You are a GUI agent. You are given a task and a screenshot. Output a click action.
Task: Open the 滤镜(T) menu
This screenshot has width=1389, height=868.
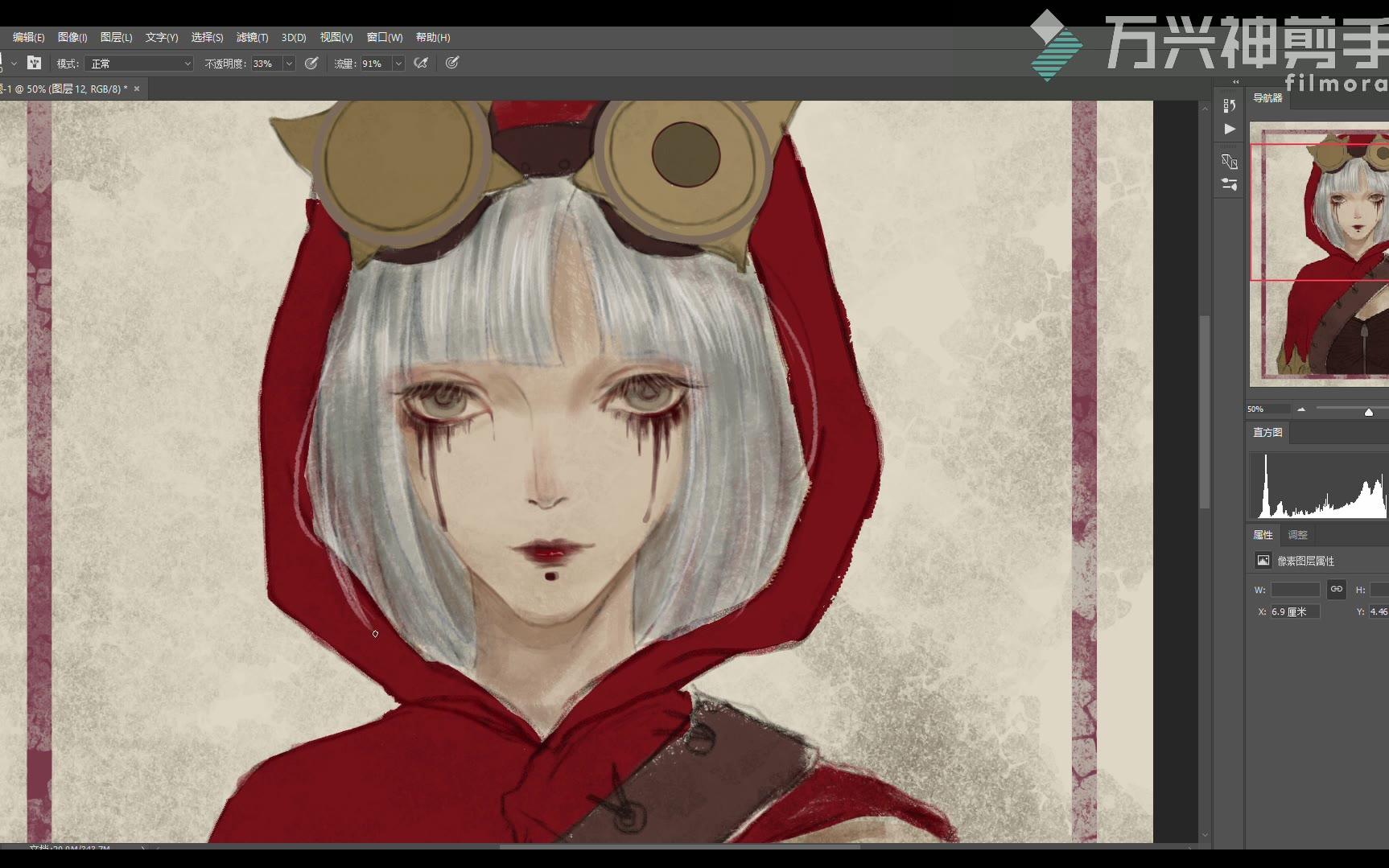click(x=252, y=37)
